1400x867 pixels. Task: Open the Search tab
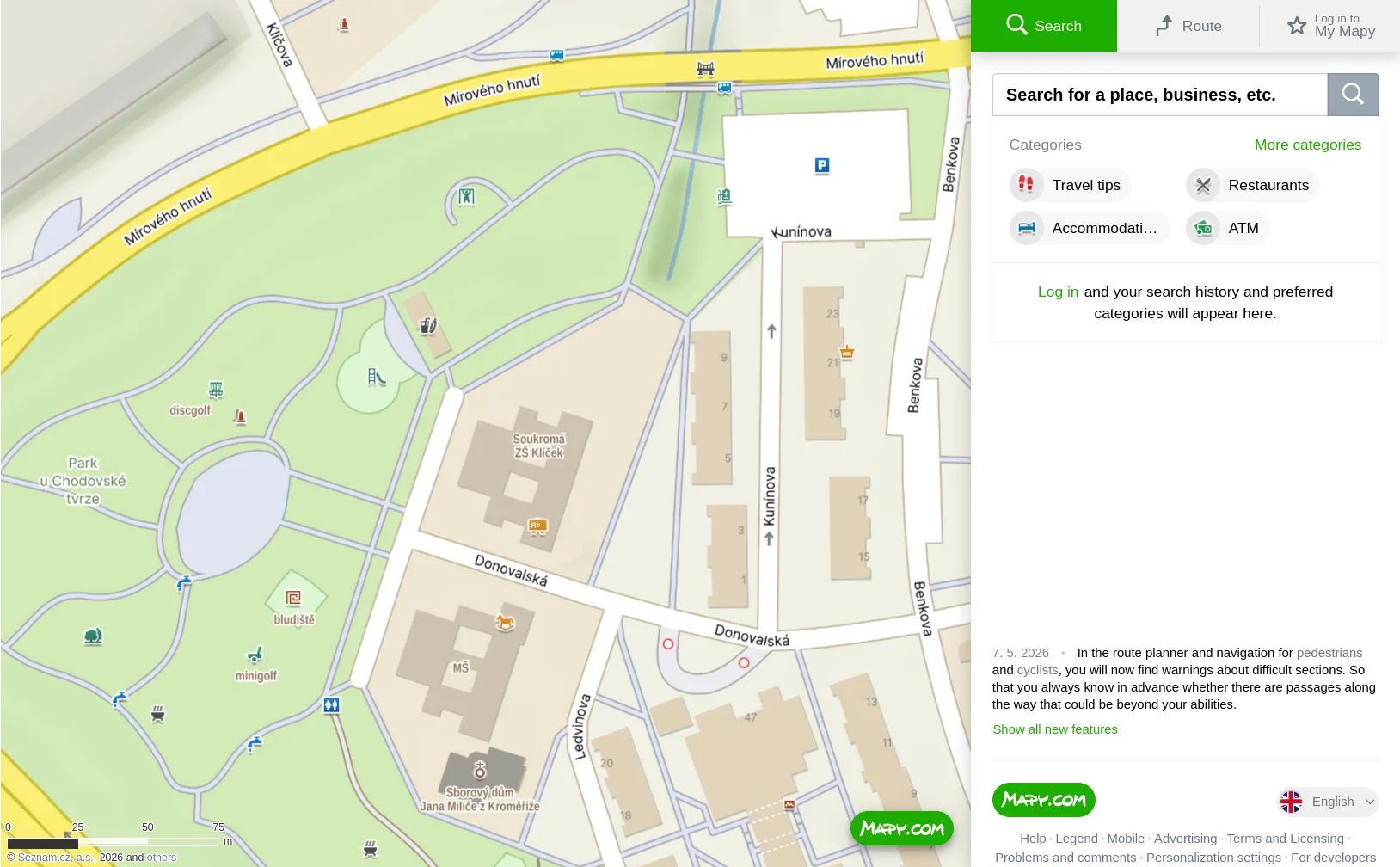(x=1043, y=26)
